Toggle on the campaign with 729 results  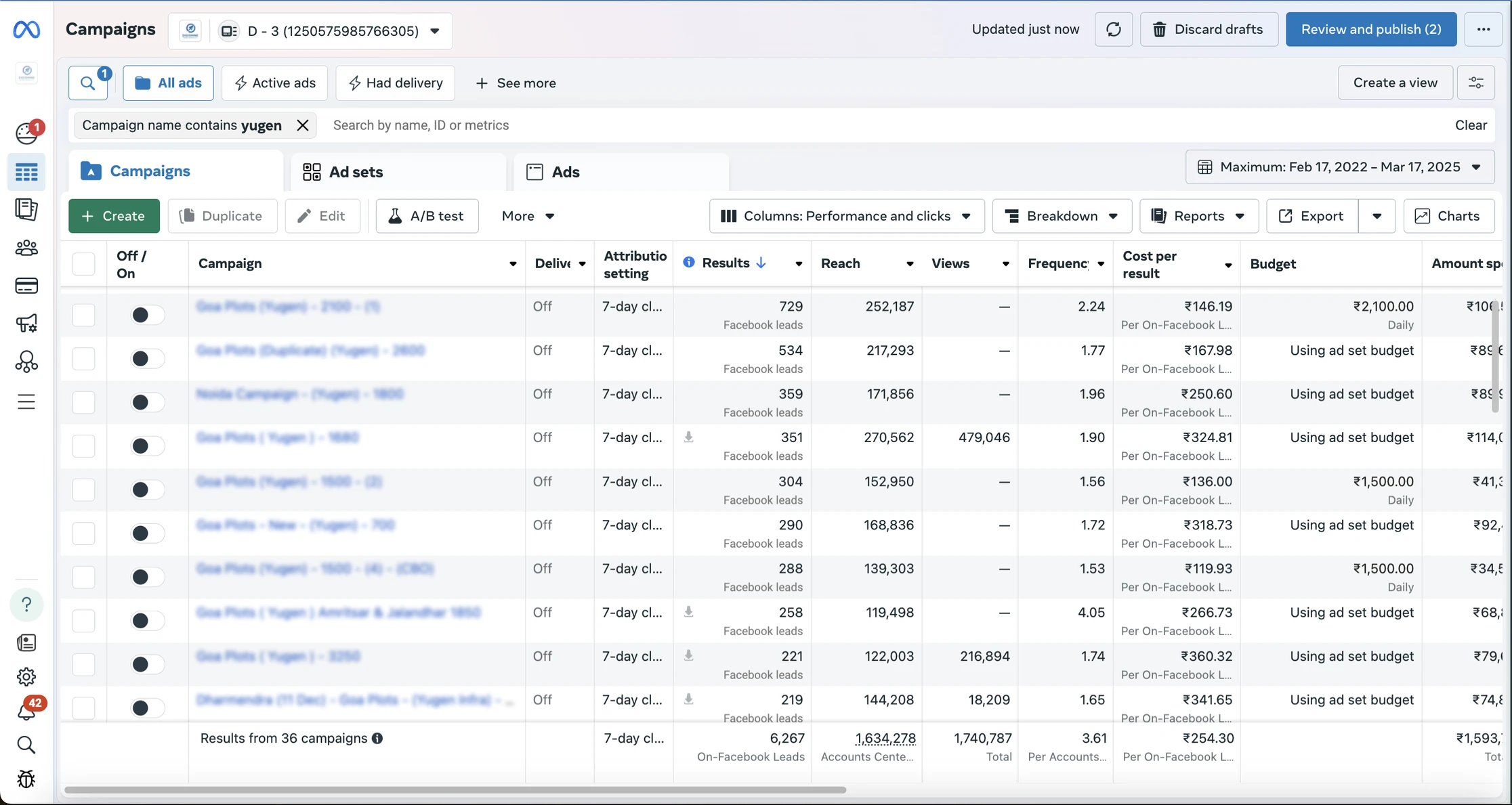pos(146,315)
